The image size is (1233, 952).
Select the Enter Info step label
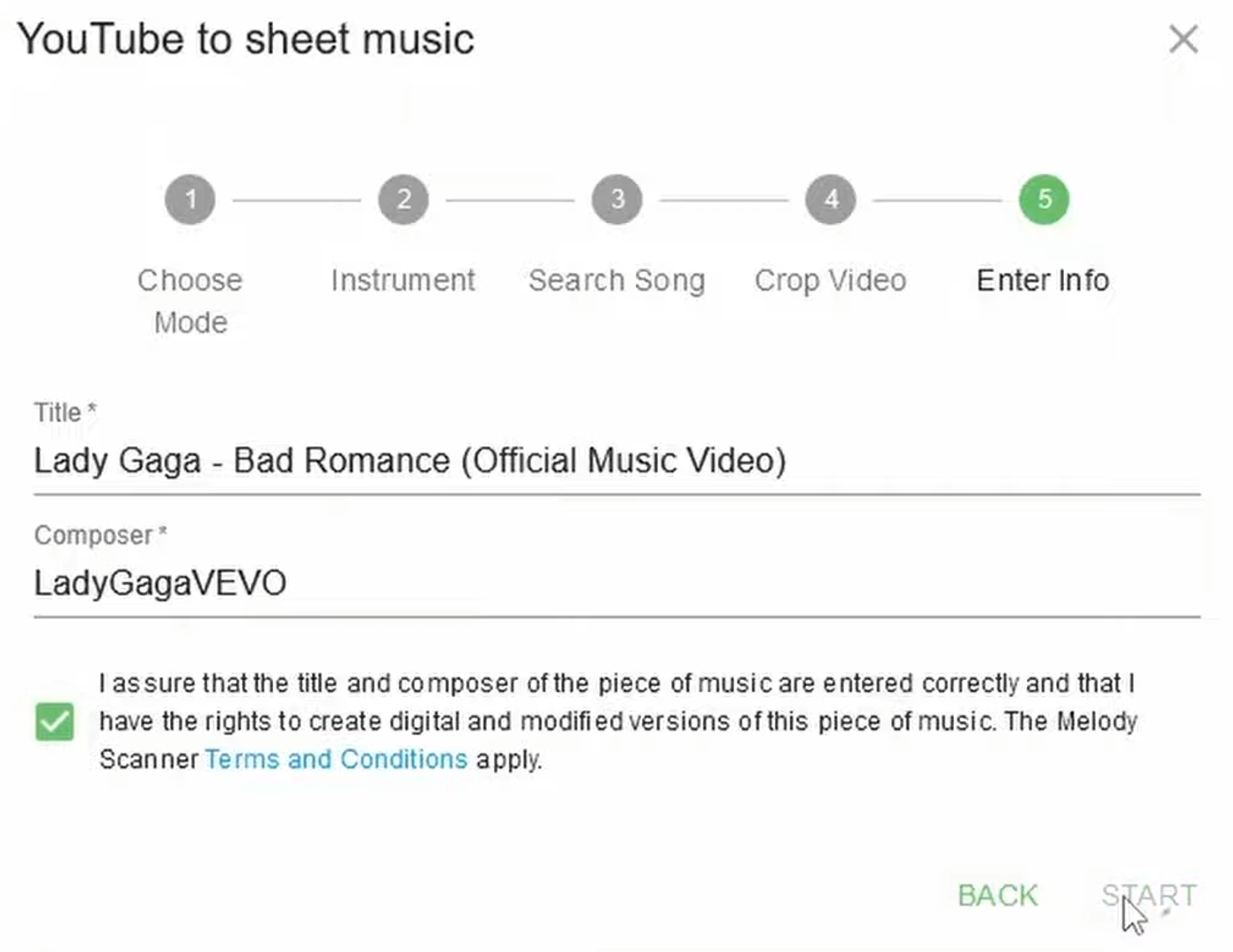click(1044, 280)
